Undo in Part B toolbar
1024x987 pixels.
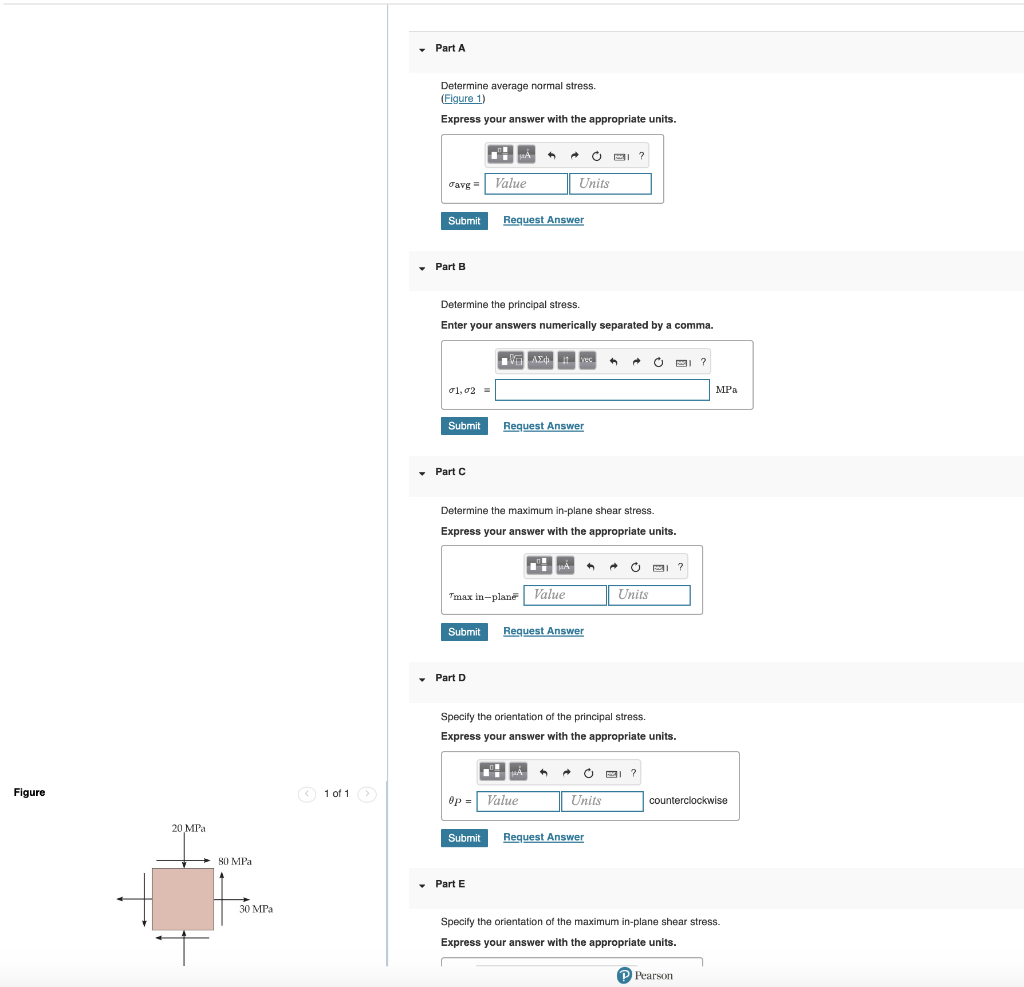coord(613,362)
